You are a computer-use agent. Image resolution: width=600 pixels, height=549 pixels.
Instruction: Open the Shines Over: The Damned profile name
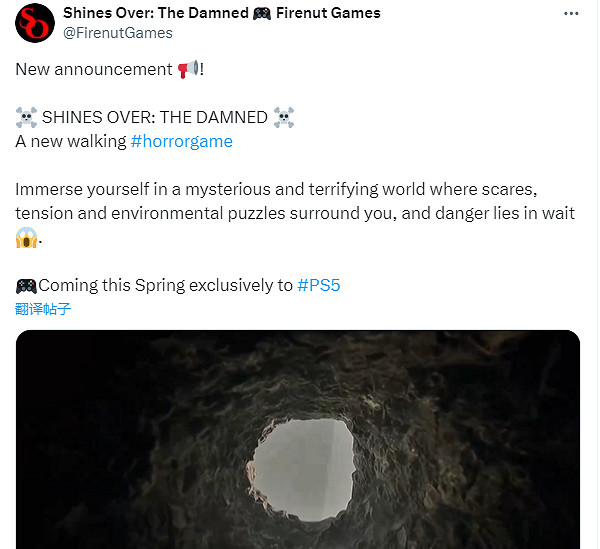pos(155,13)
